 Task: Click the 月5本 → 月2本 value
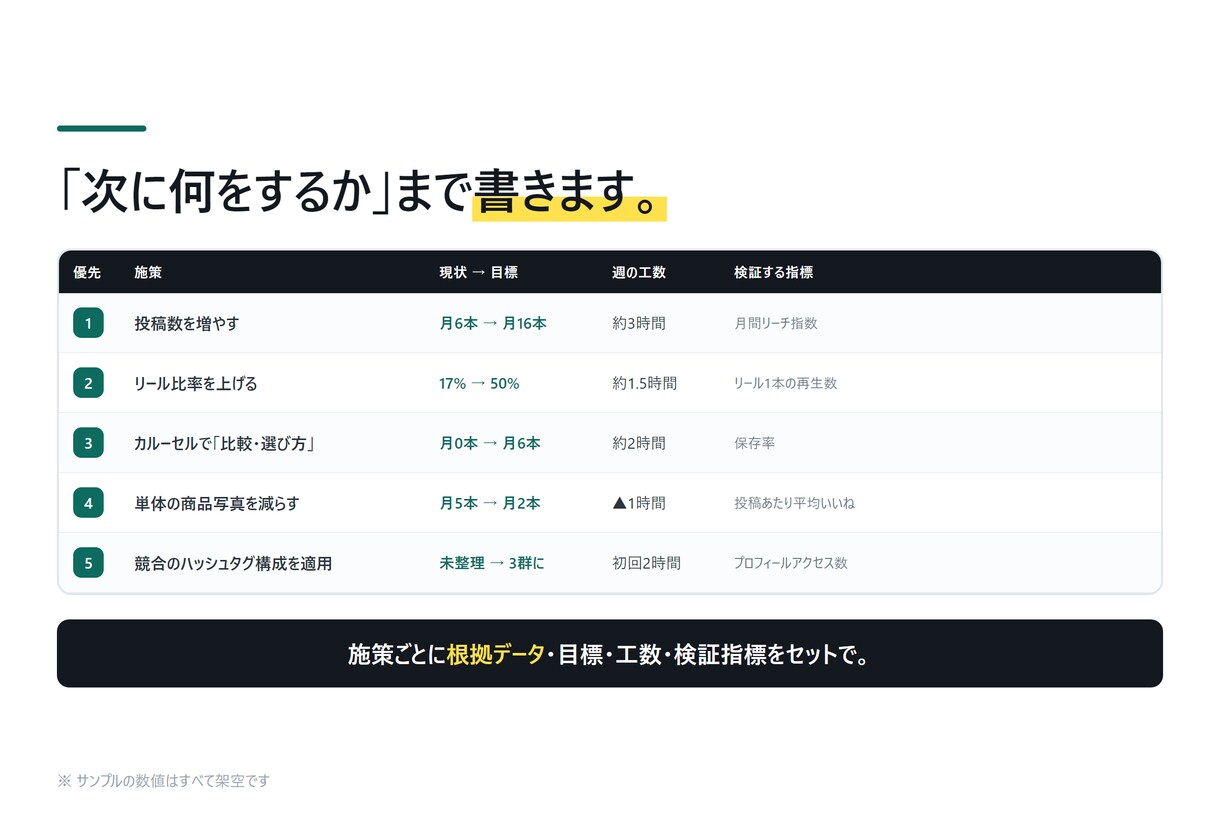(x=490, y=503)
